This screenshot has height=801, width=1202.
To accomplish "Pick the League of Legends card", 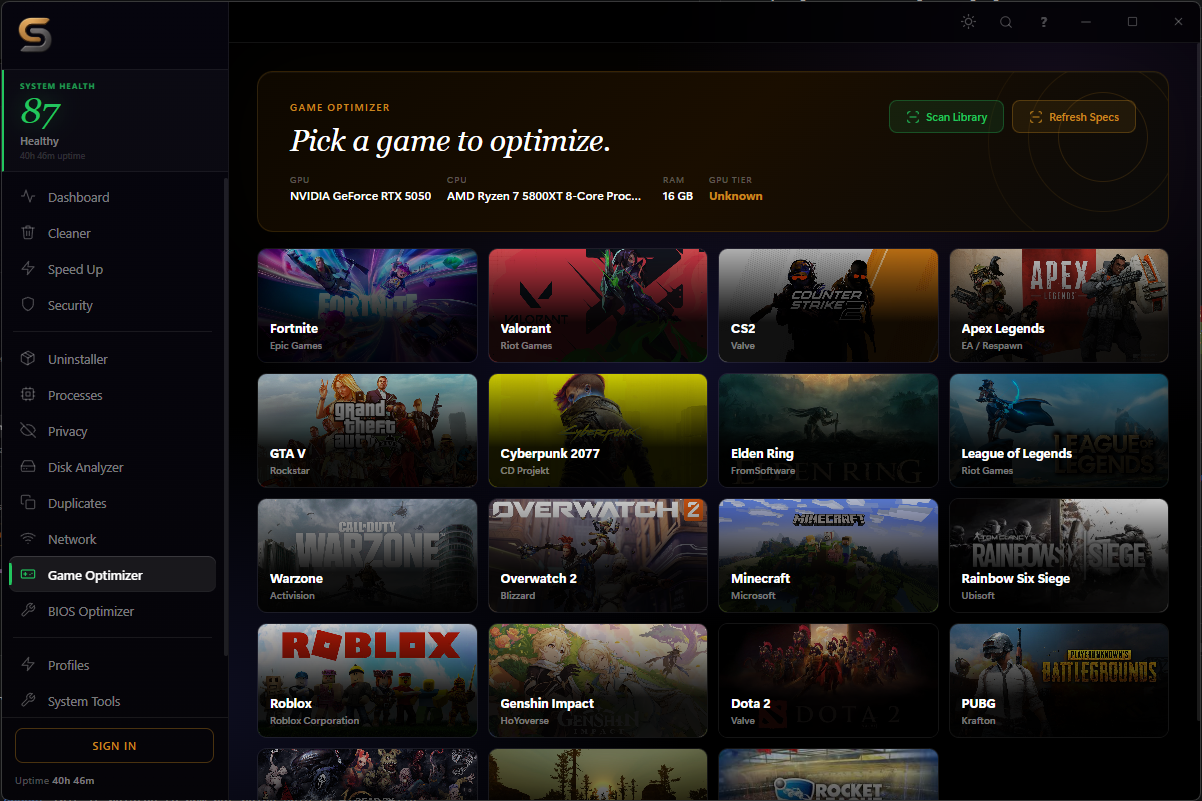I will point(1059,430).
